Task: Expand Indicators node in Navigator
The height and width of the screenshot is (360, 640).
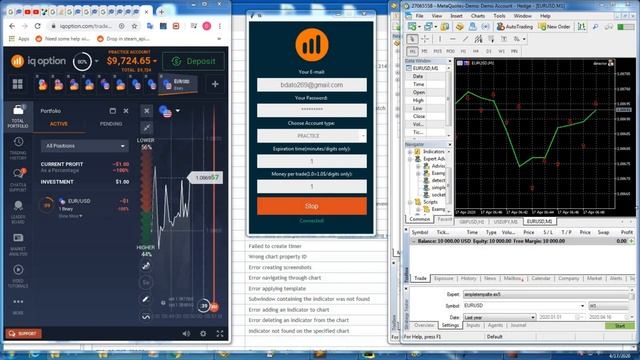Action: 410,151
